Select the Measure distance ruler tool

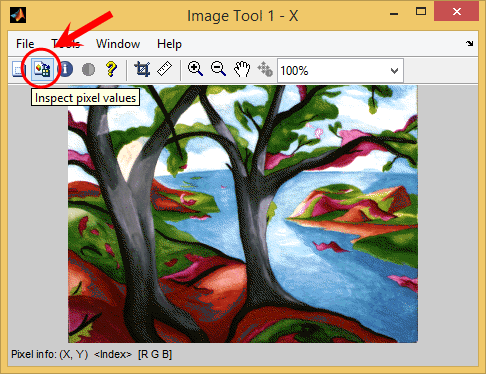[165, 69]
